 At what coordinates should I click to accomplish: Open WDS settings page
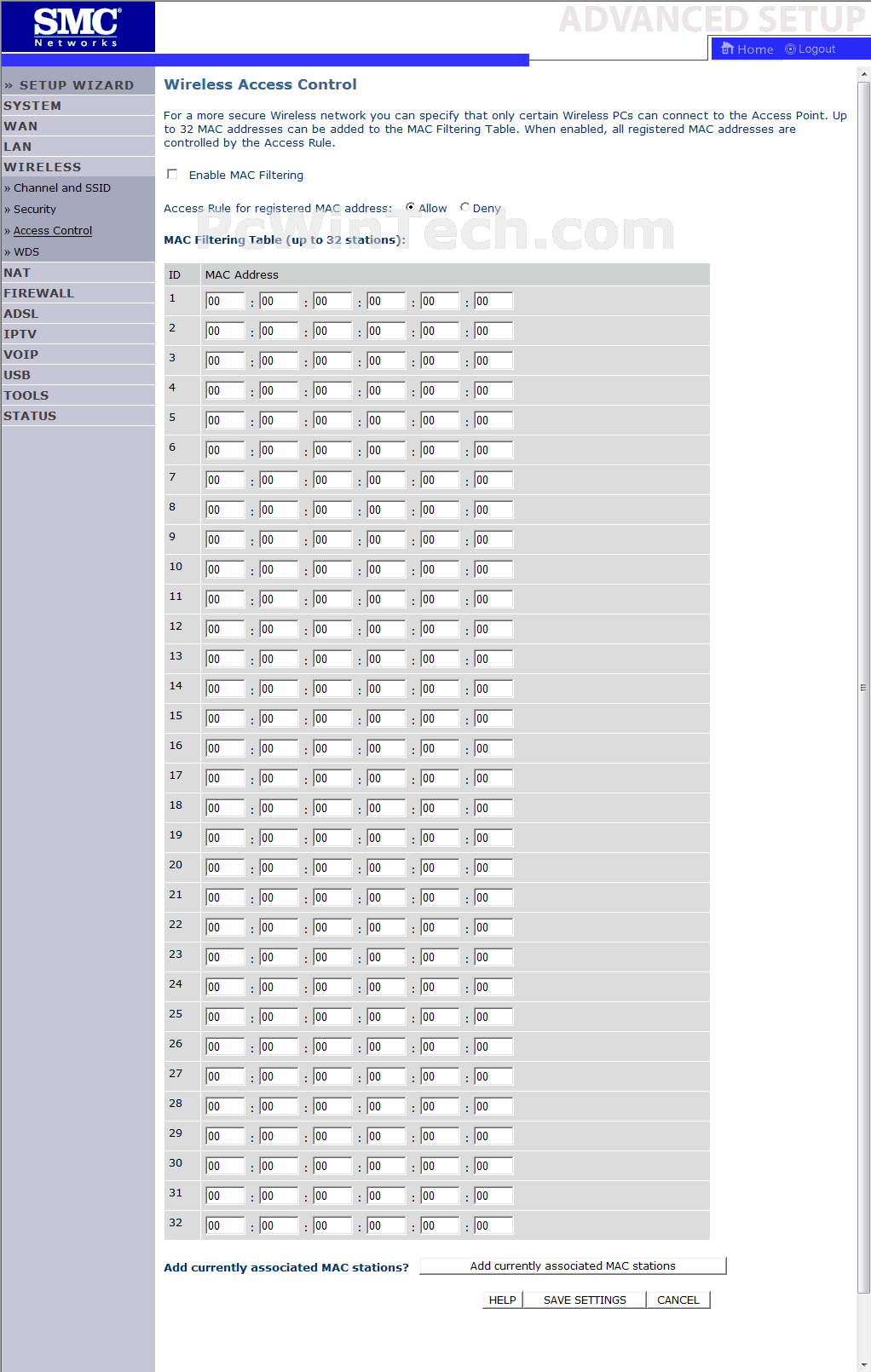tap(26, 251)
